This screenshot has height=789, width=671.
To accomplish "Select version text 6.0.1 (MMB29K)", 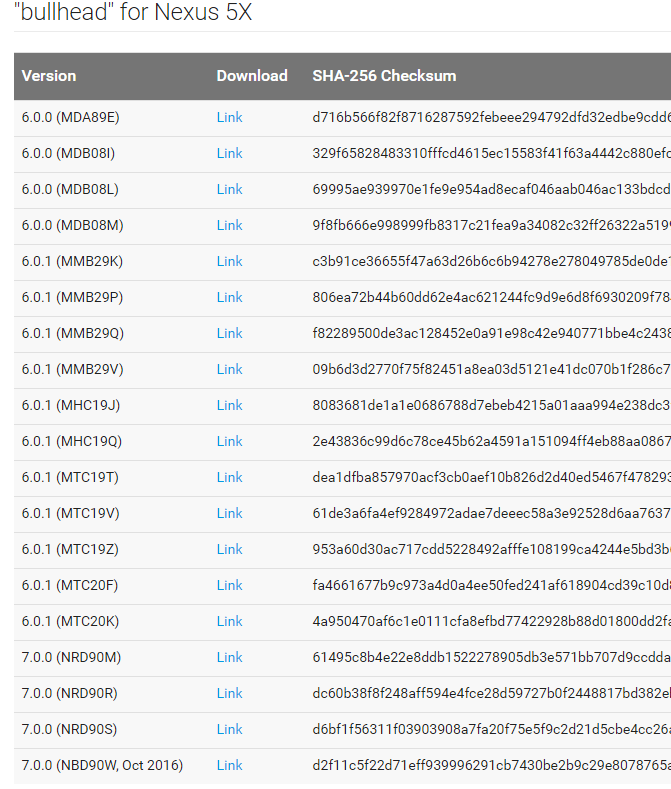I will (72, 261).
